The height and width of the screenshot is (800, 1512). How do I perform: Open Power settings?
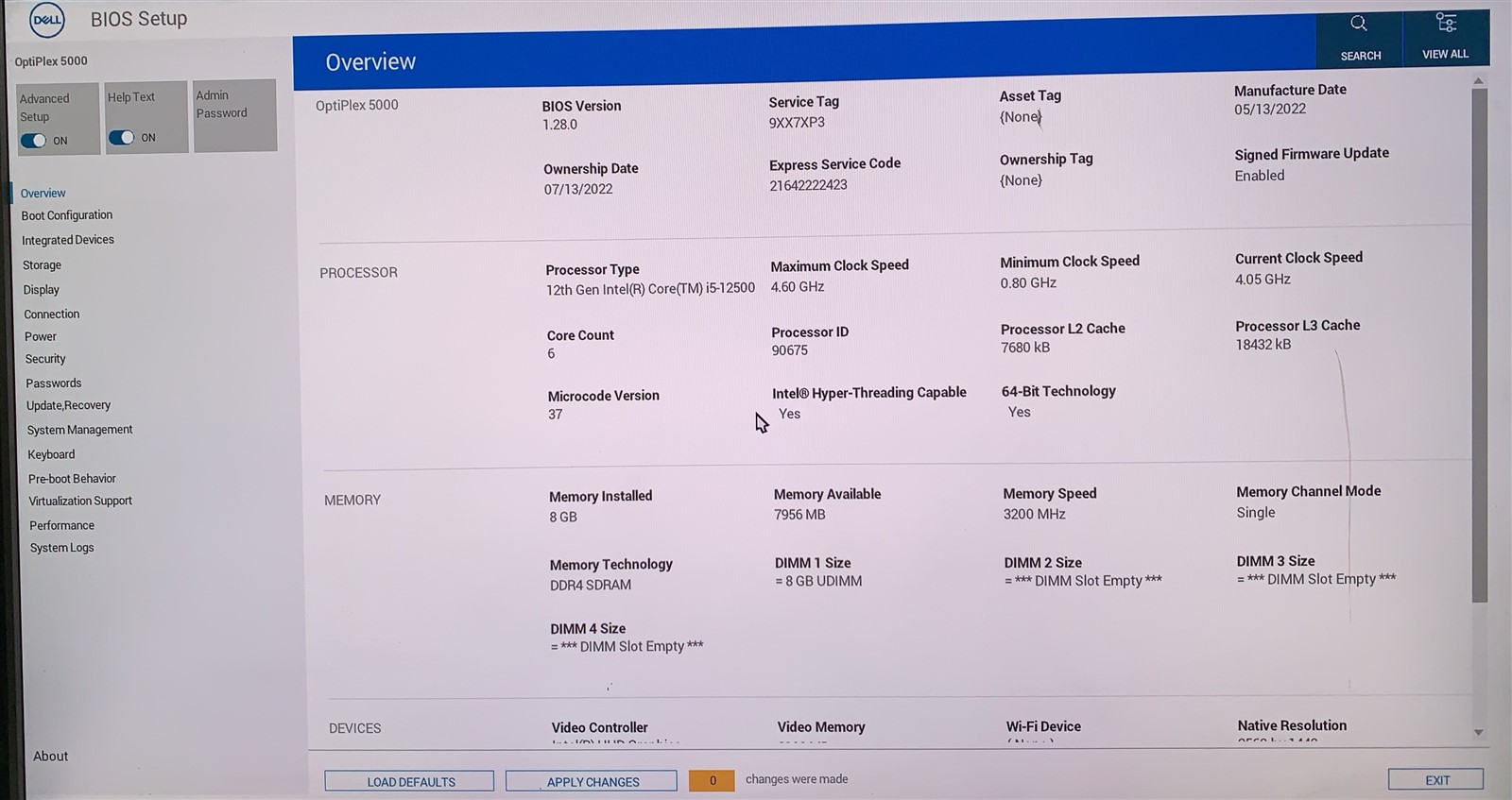pyautogui.click(x=41, y=336)
